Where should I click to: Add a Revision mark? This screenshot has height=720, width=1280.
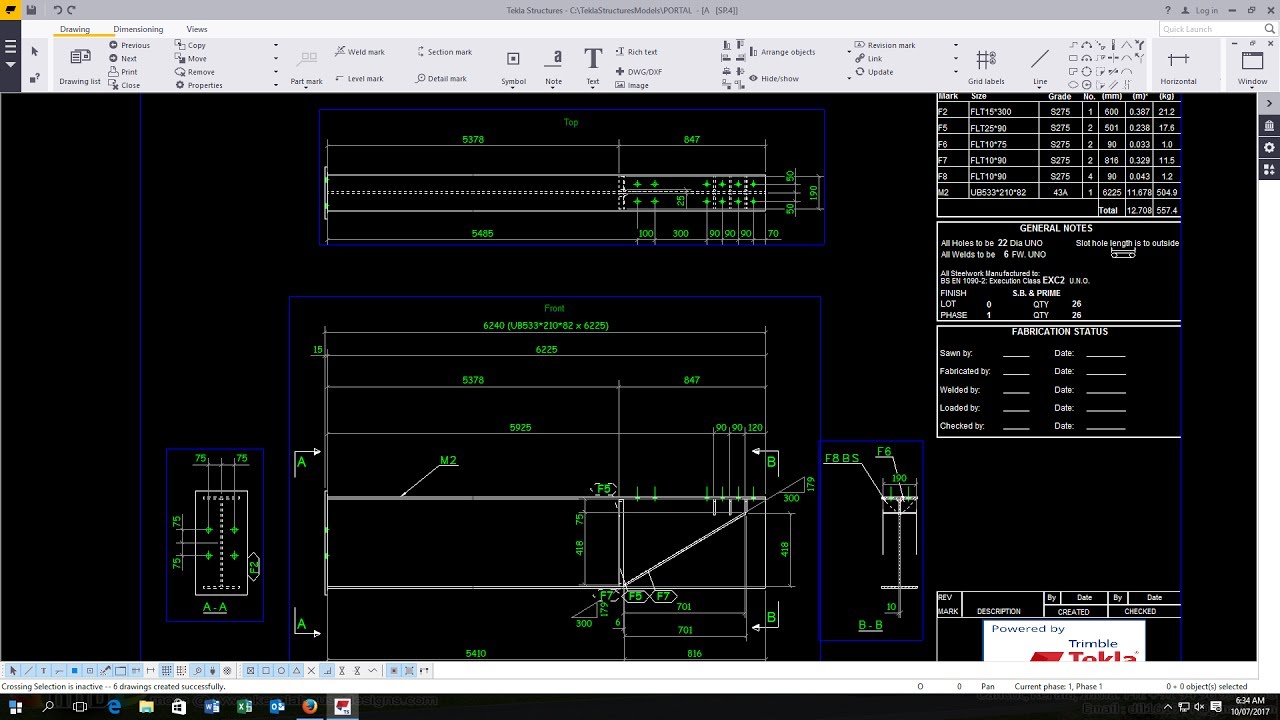[x=885, y=45]
